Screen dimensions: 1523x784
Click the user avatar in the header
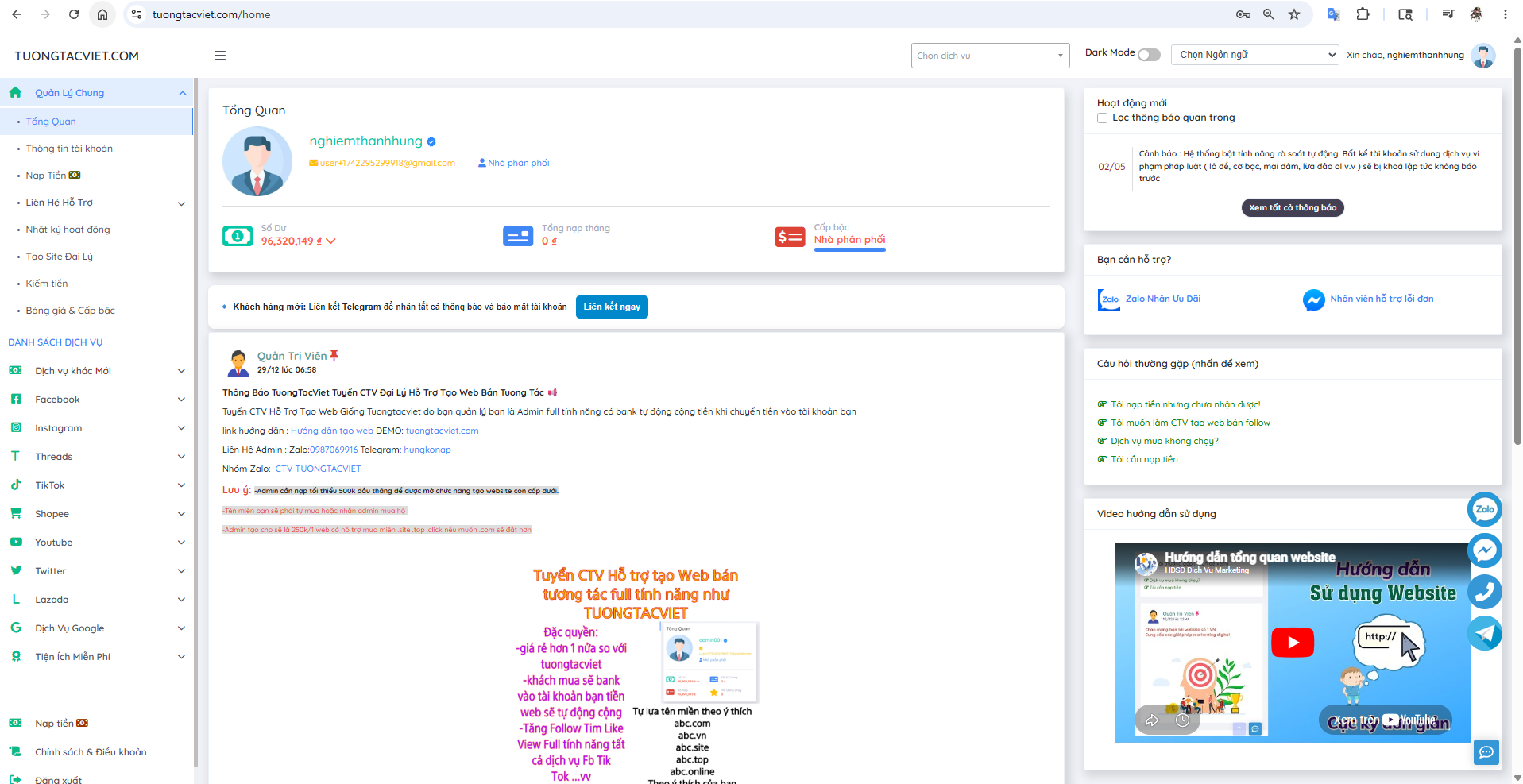point(1483,56)
